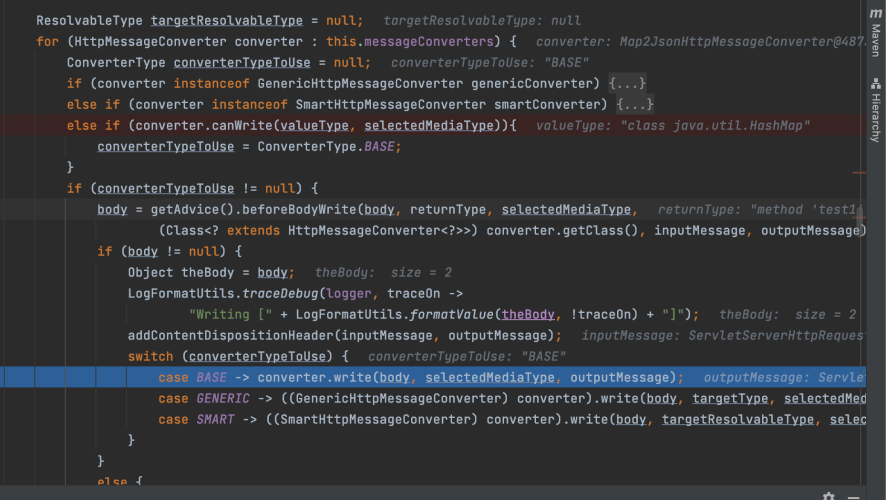Screen dimensions: 886x500
Task: Click the getAdvice method call
Action: pyautogui.click(x=187, y=209)
